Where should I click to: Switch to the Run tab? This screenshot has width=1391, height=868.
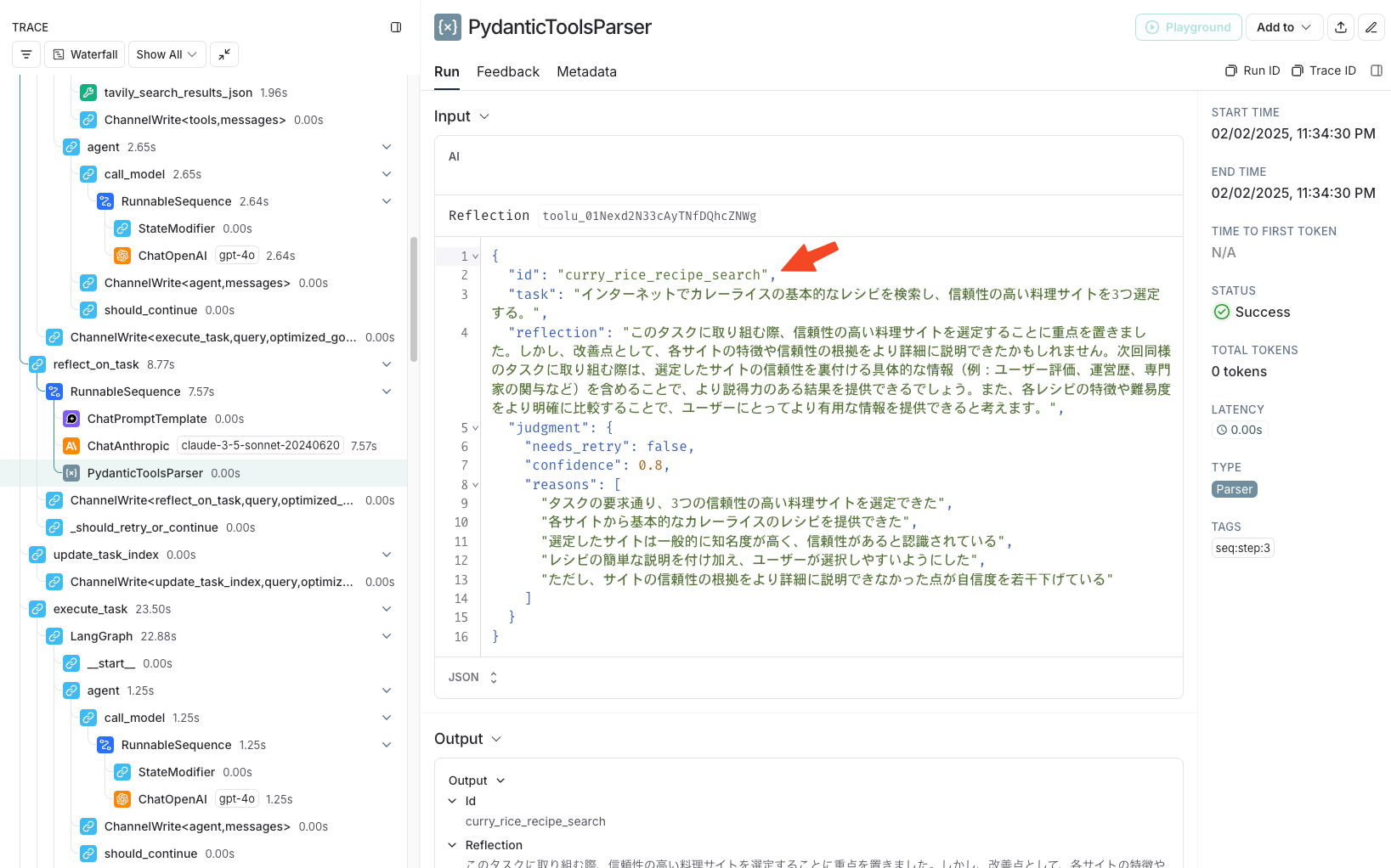pos(447,71)
